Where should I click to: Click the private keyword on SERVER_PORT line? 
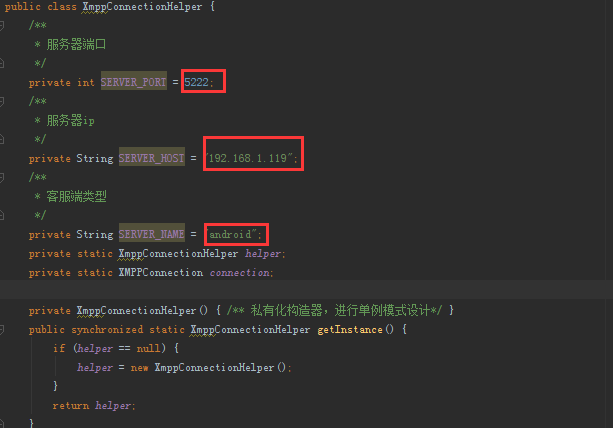coord(50,82)
